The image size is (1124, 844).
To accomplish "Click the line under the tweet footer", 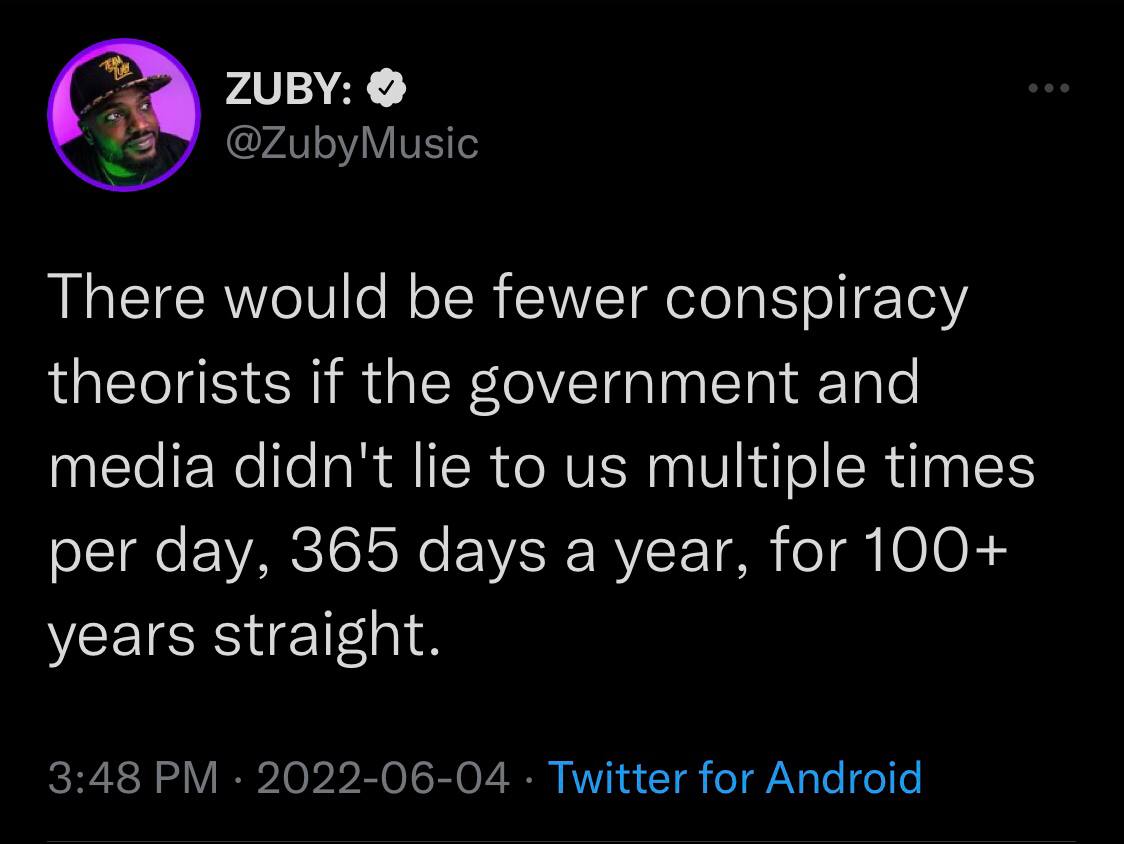I will (562, 840).
